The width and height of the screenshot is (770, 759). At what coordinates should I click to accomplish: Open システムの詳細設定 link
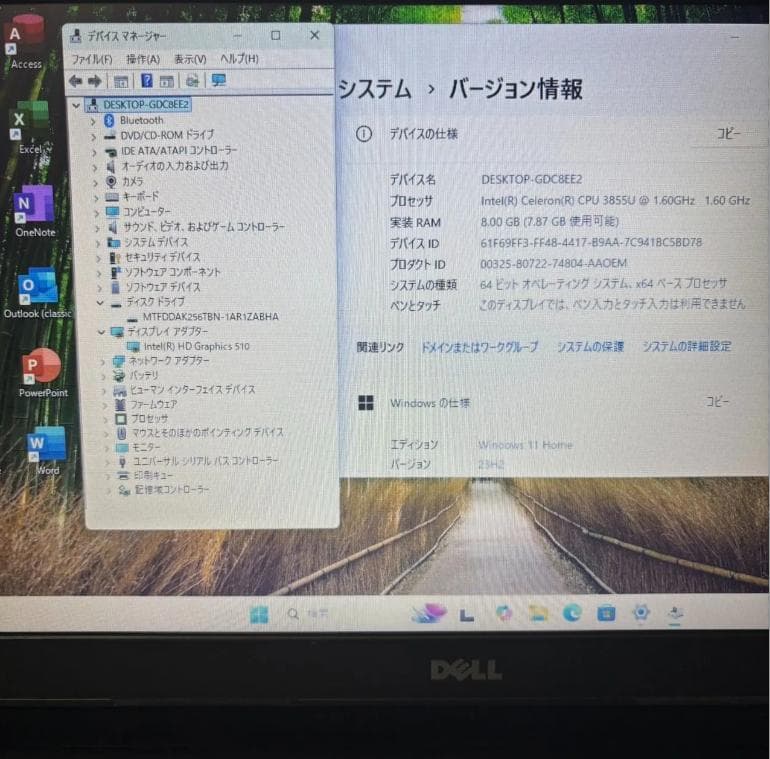[x=687, y=347]
